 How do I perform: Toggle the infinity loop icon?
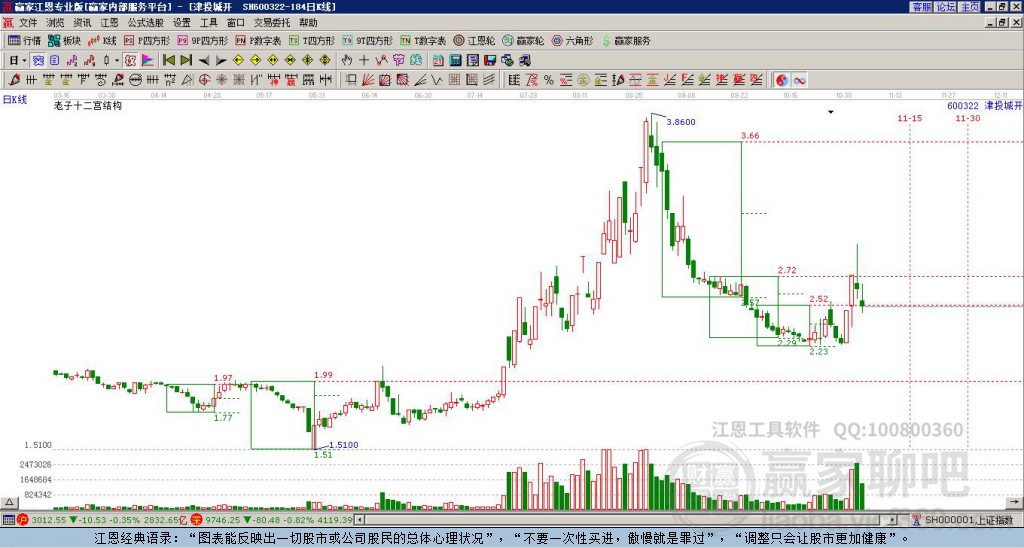point(799,80)
